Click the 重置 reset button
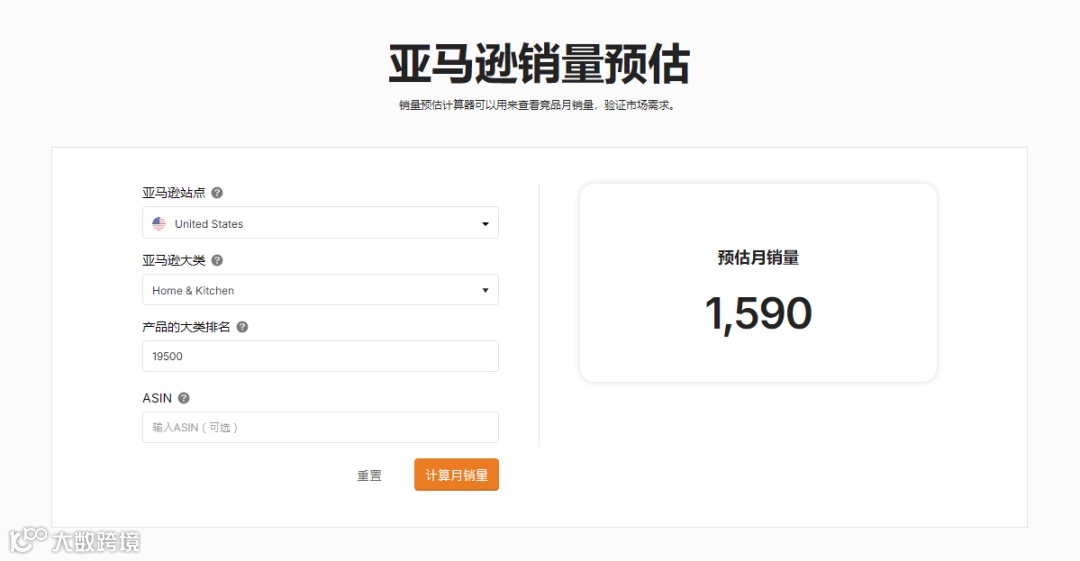Image resolution: width=1080 pixels, height=561 pixels. click(x=369, y=476)
